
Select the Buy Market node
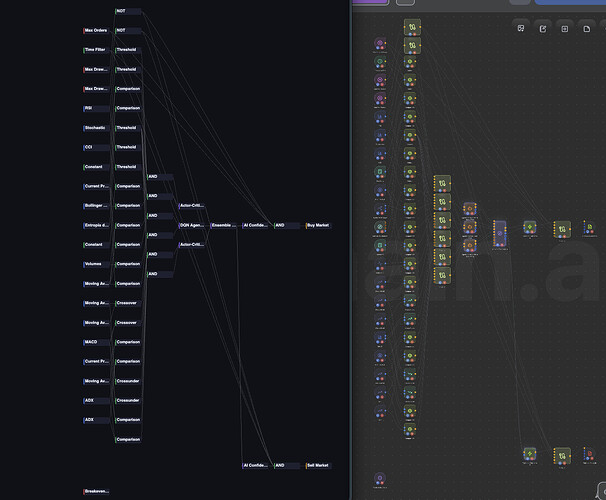tap(318, 225)
